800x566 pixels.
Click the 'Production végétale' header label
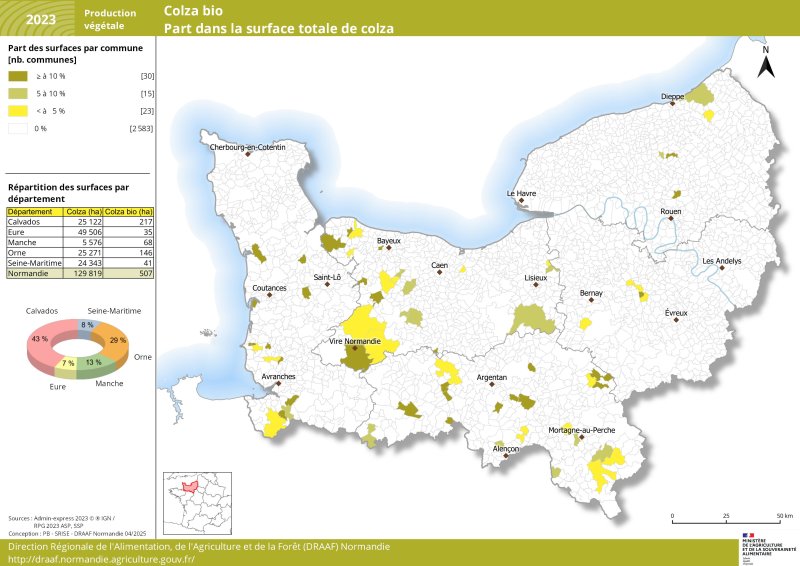coord(110,19)
